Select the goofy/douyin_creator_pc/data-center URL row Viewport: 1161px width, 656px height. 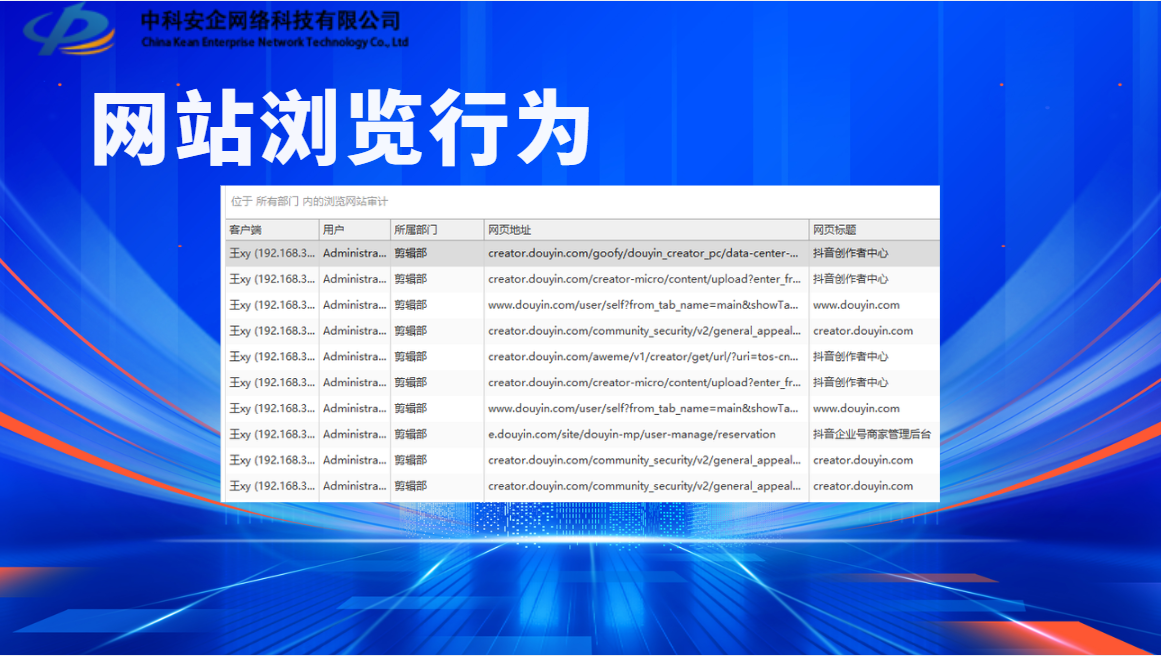tap(582, 253)
